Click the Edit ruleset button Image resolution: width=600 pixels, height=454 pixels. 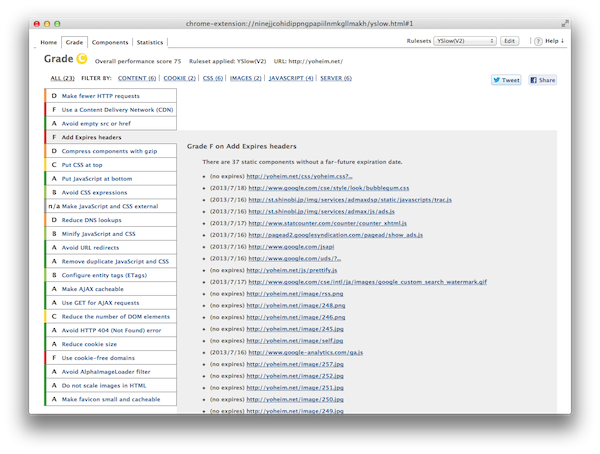(x=509, y=41)
